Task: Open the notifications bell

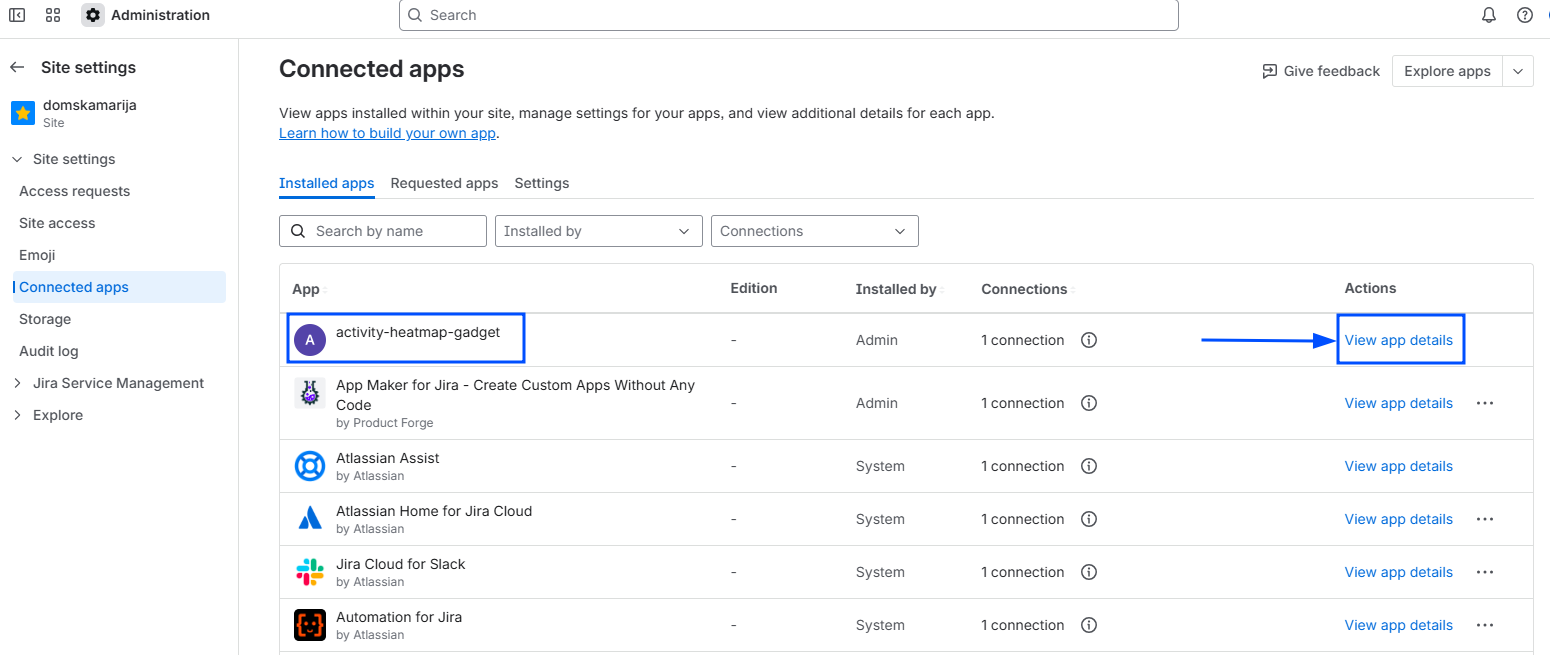Action: 1489,15
